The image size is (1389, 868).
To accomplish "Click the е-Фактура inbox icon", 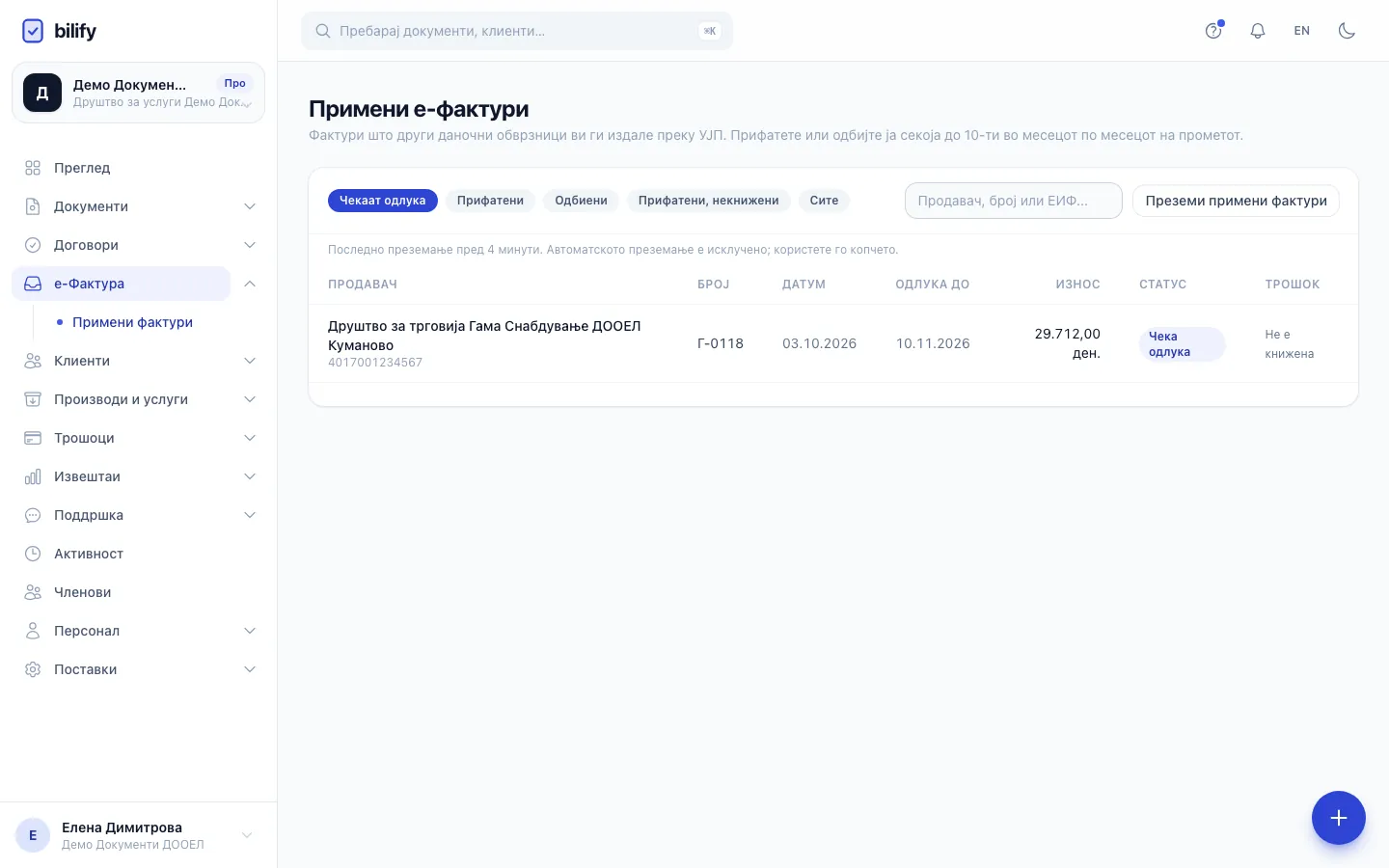I will (x=33, y=284).
